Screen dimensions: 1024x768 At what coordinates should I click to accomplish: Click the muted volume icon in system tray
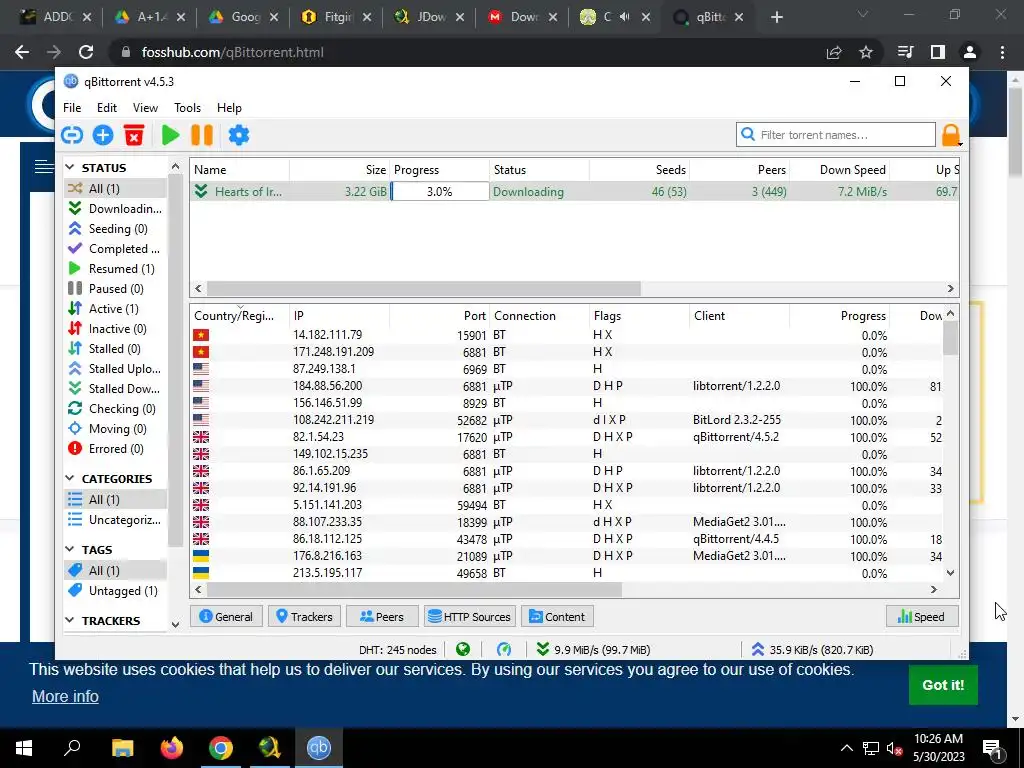pos(895,748)
